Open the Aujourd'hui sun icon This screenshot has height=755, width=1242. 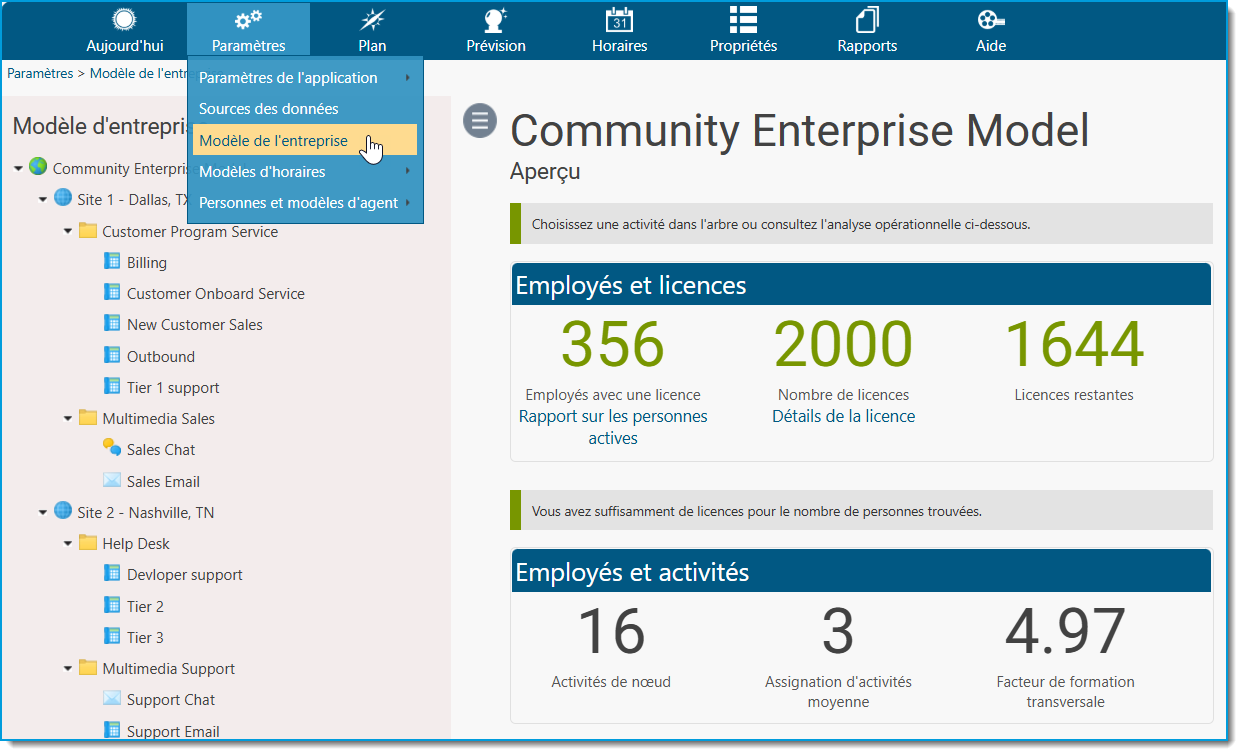coord(125,20)
